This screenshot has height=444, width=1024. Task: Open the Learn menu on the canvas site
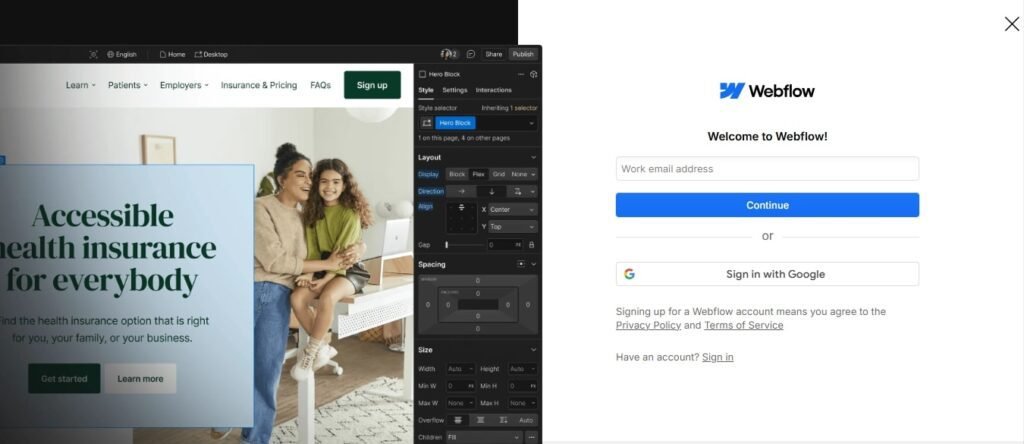point(80,85)
